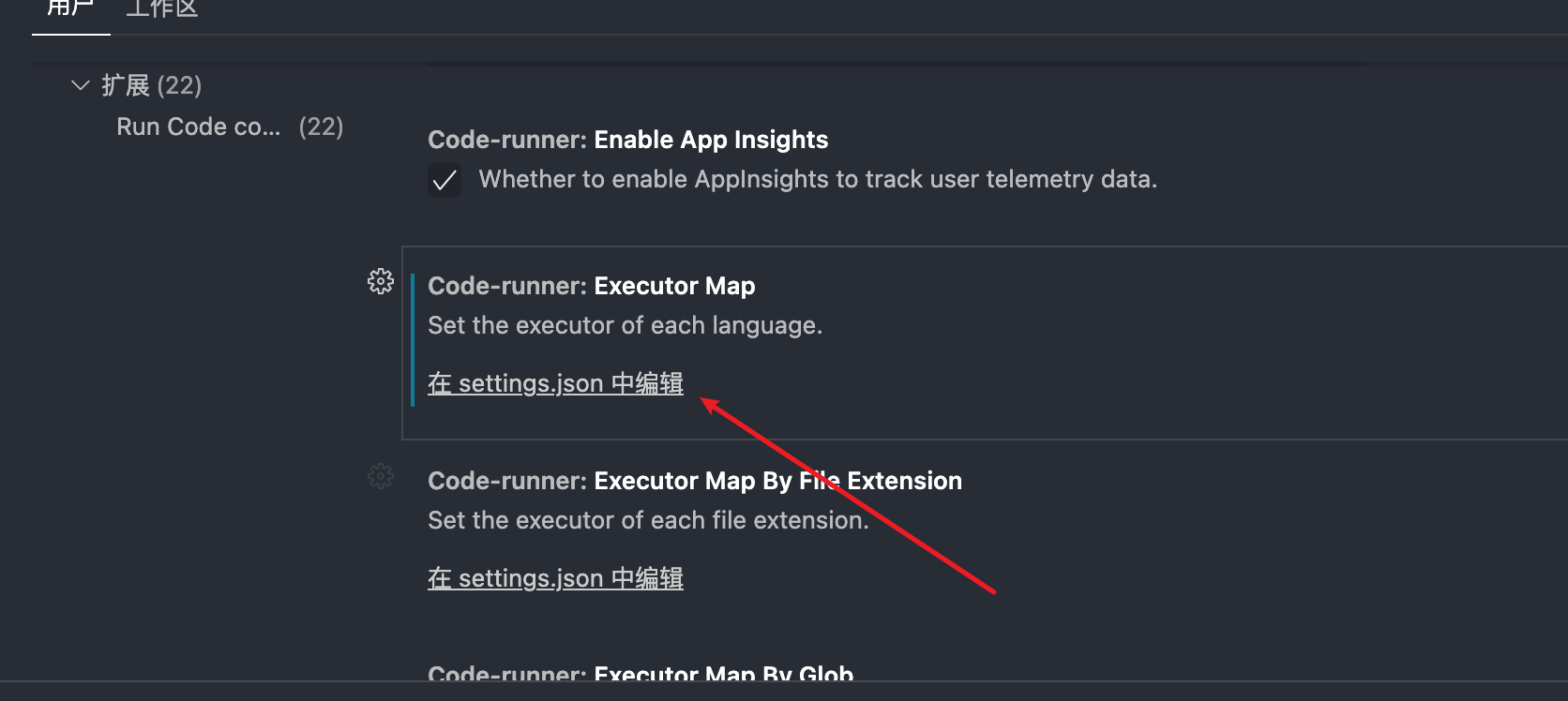The height and width of the screenshot is (701, 1568).
Task: Open settings.json from Executor Map link
Action: coord(555,382)
